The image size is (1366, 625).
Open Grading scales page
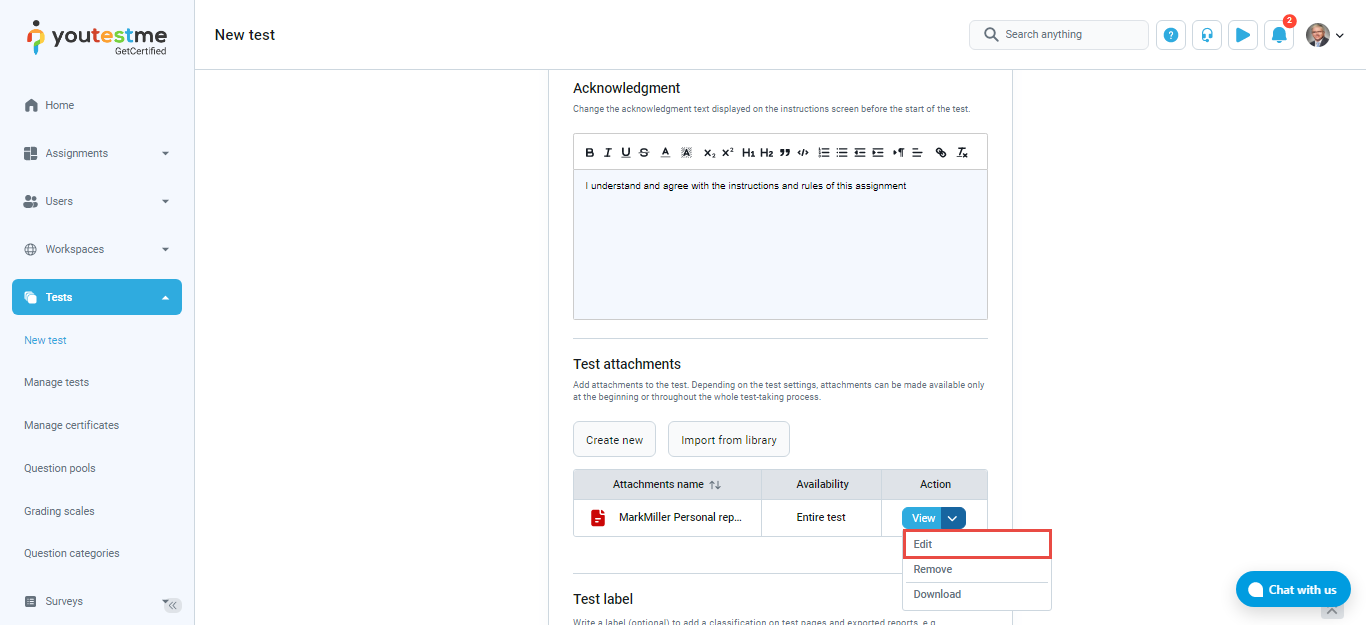59,511
